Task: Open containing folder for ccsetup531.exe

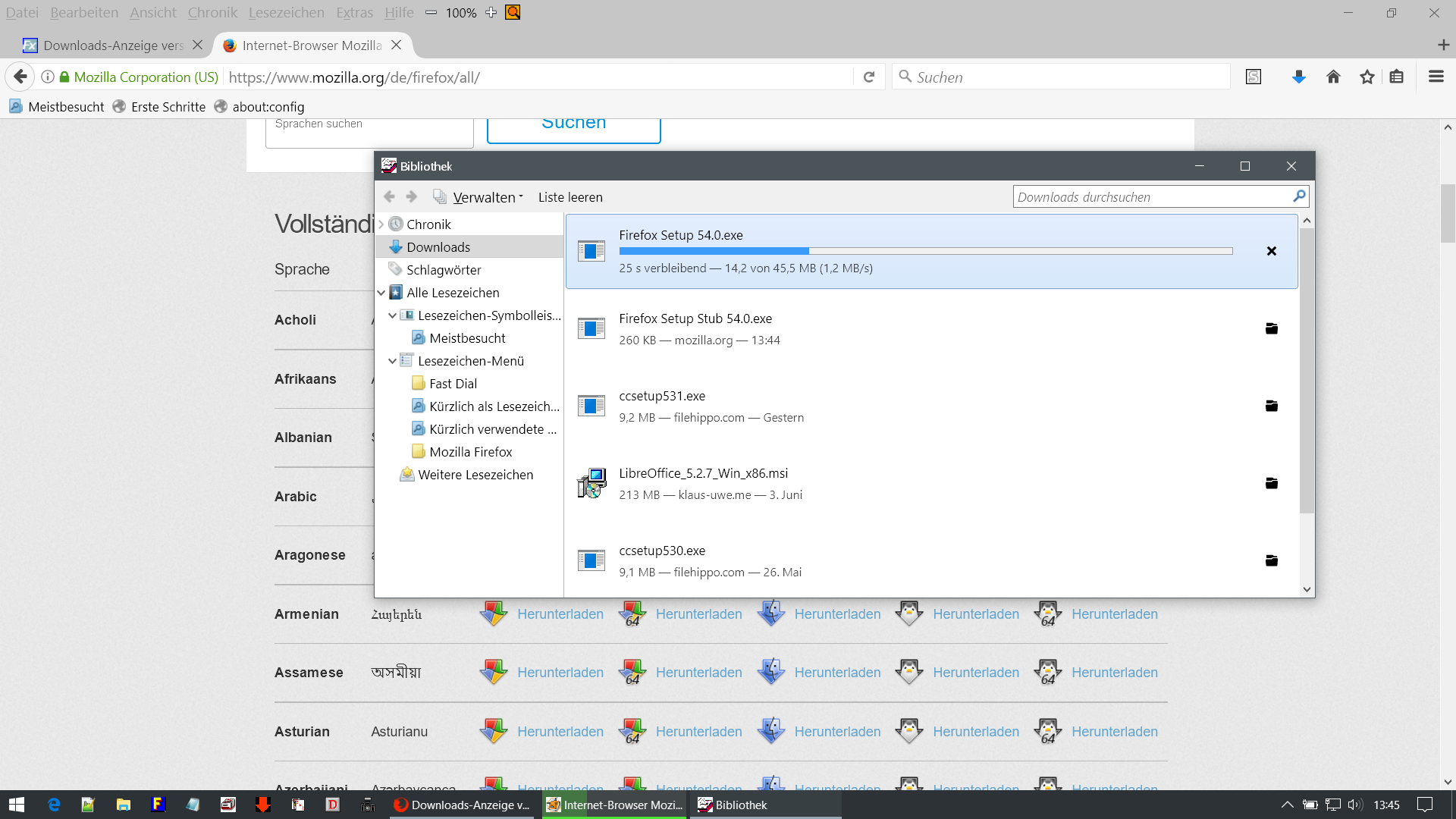Action: 1272,406
